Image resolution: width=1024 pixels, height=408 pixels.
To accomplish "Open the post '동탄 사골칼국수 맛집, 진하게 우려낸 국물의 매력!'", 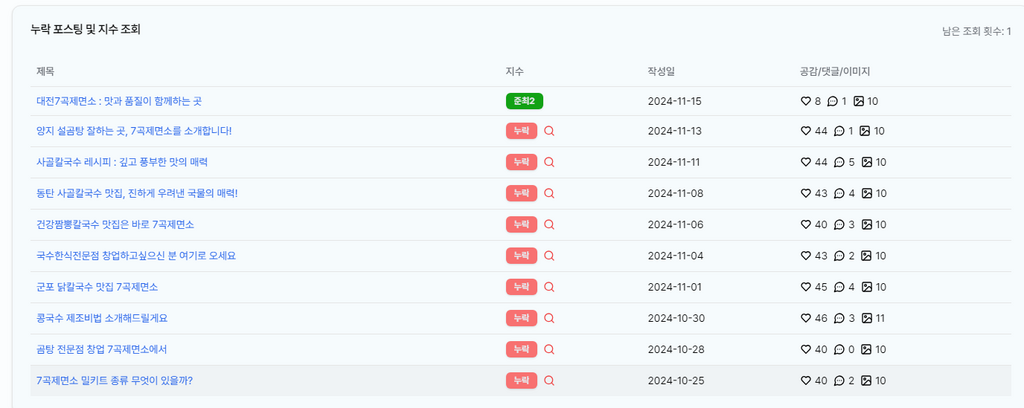I will (137, 193).
